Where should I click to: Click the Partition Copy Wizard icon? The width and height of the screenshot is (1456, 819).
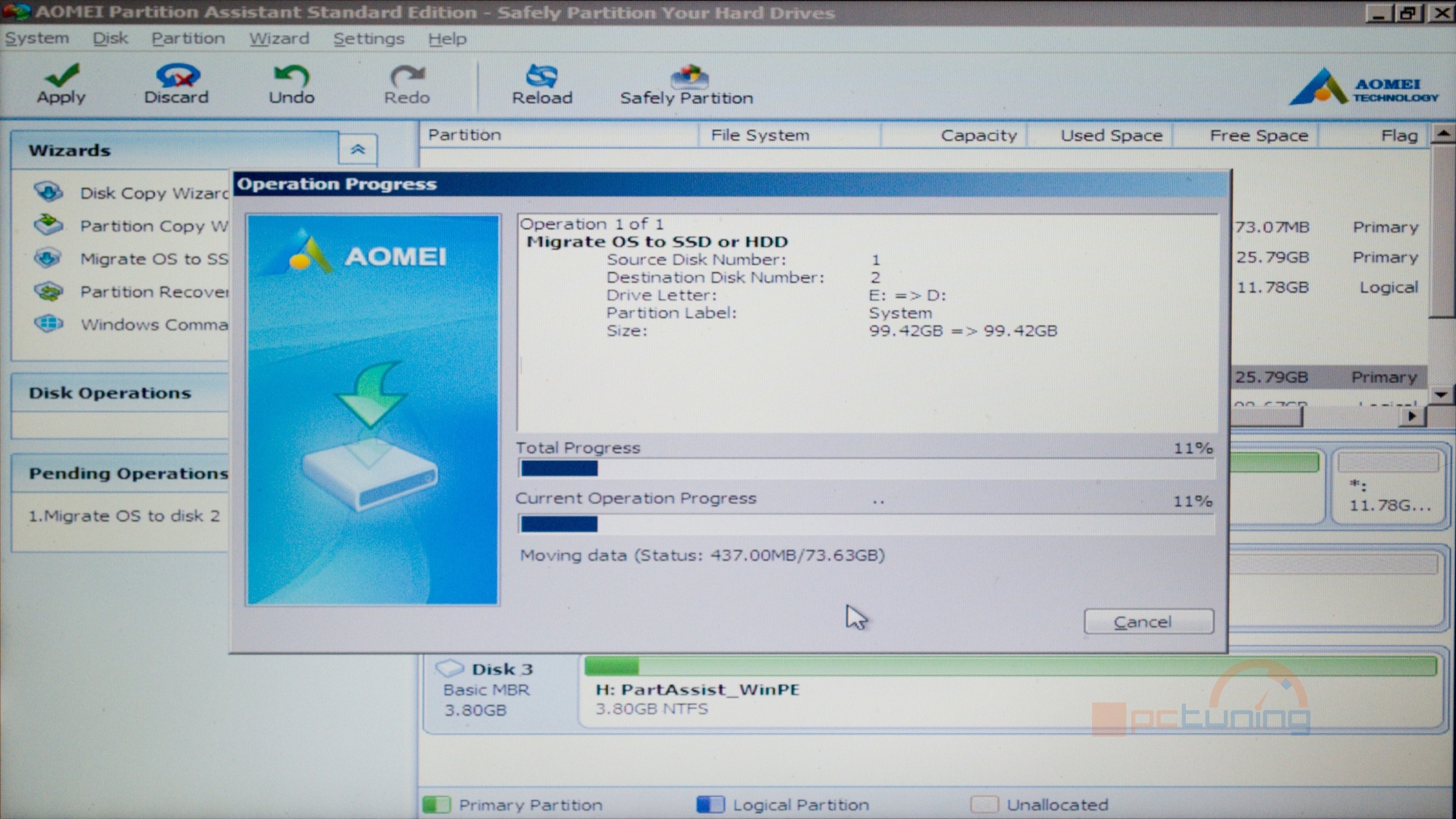(49, 225)
